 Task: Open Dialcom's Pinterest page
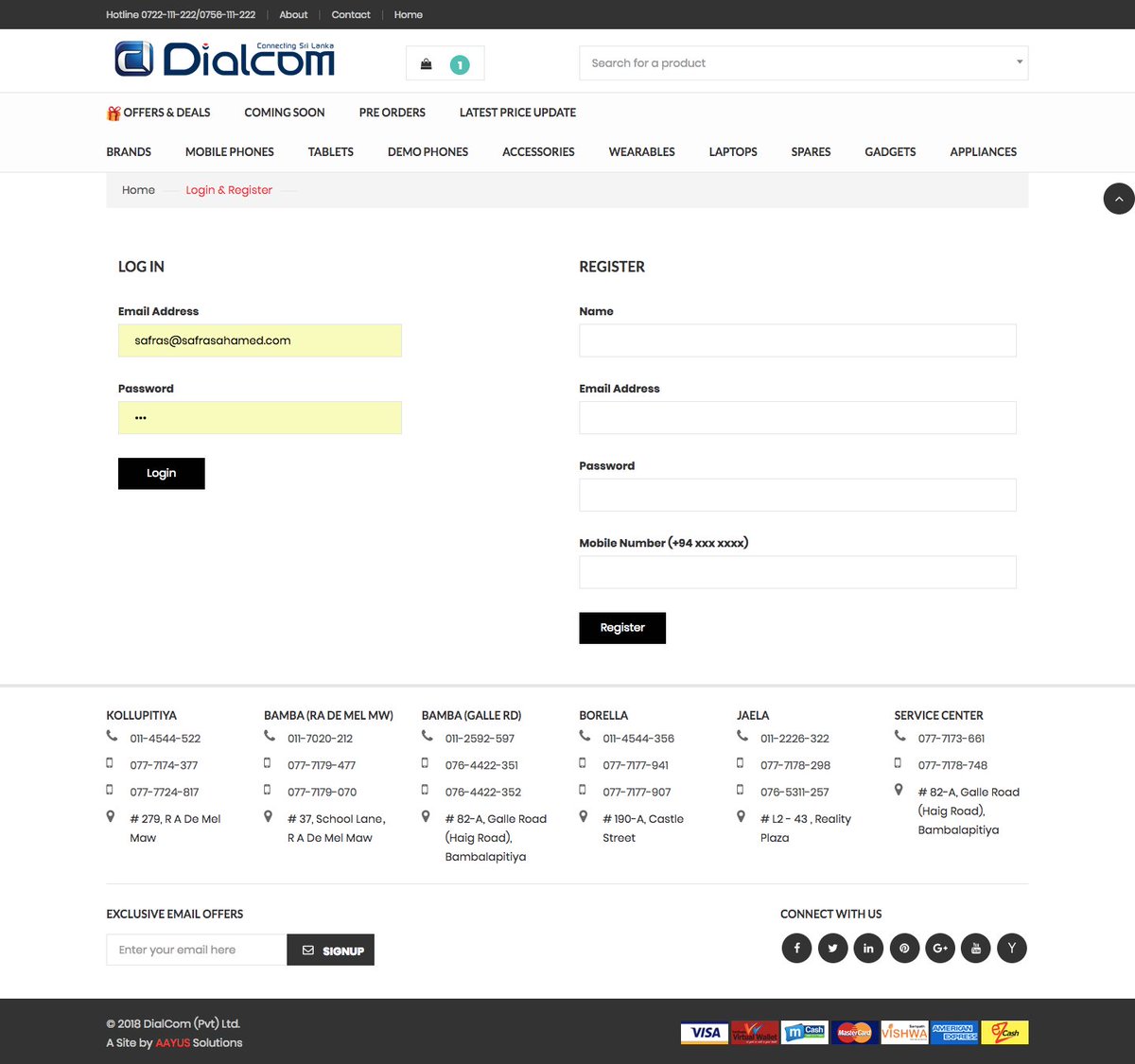904,948
